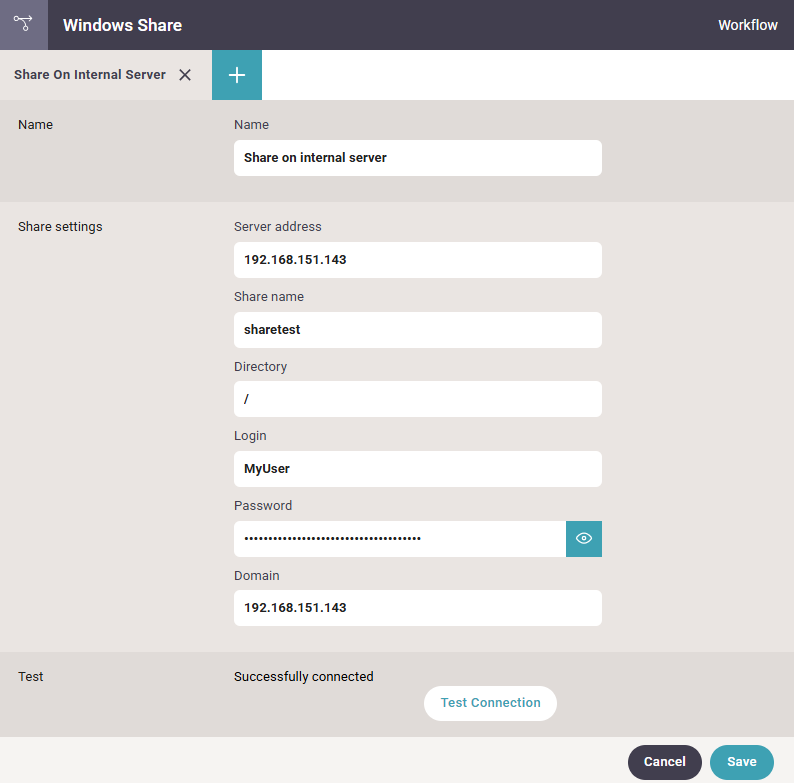Close the Share On Internal Server tab

(185, 75)
